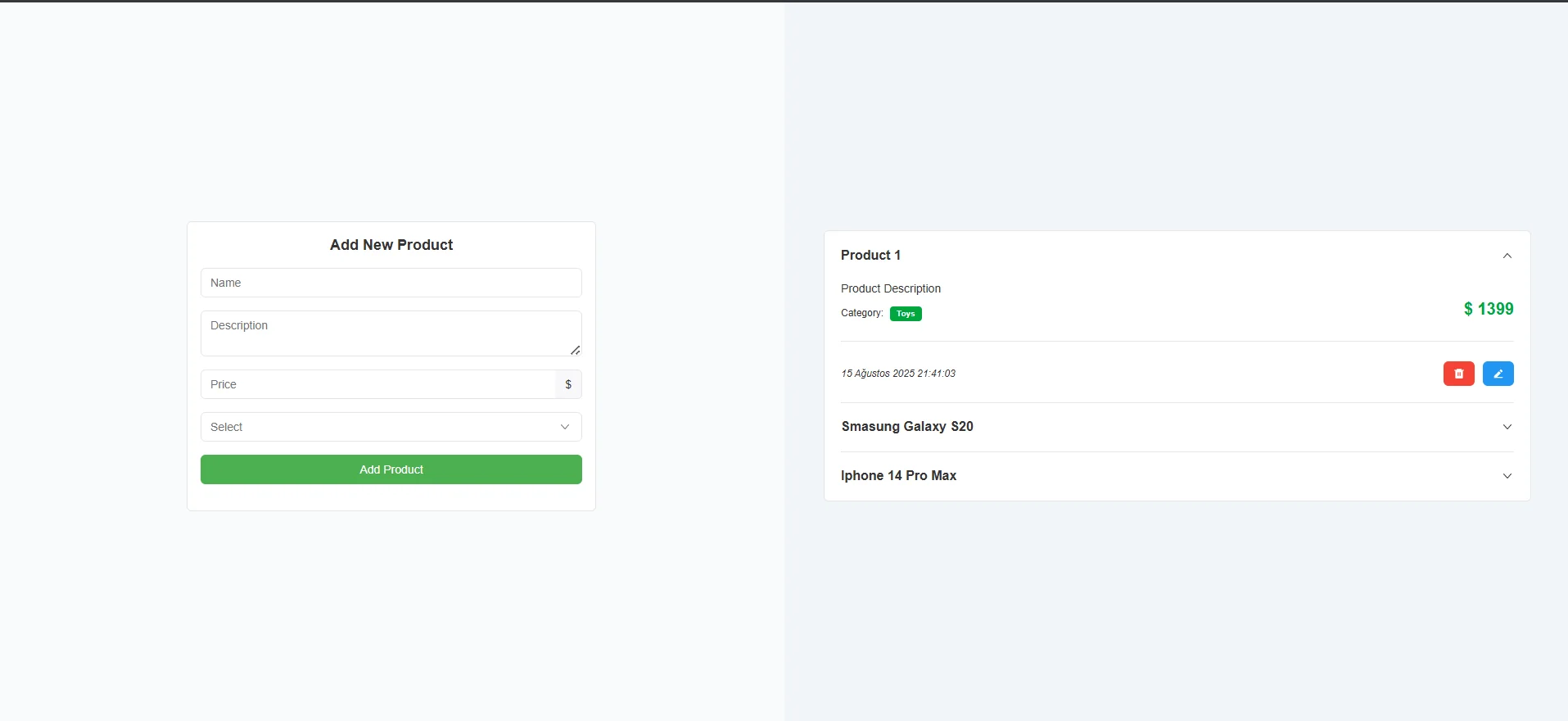Expand Iphone 14 Pro Max via its chevron
This screenshot has width=1568, height=721.
pos(1507,476)
